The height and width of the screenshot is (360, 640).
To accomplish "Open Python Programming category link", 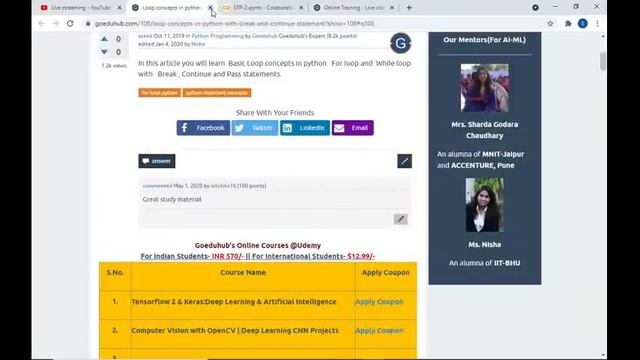I will coord(218,36).
